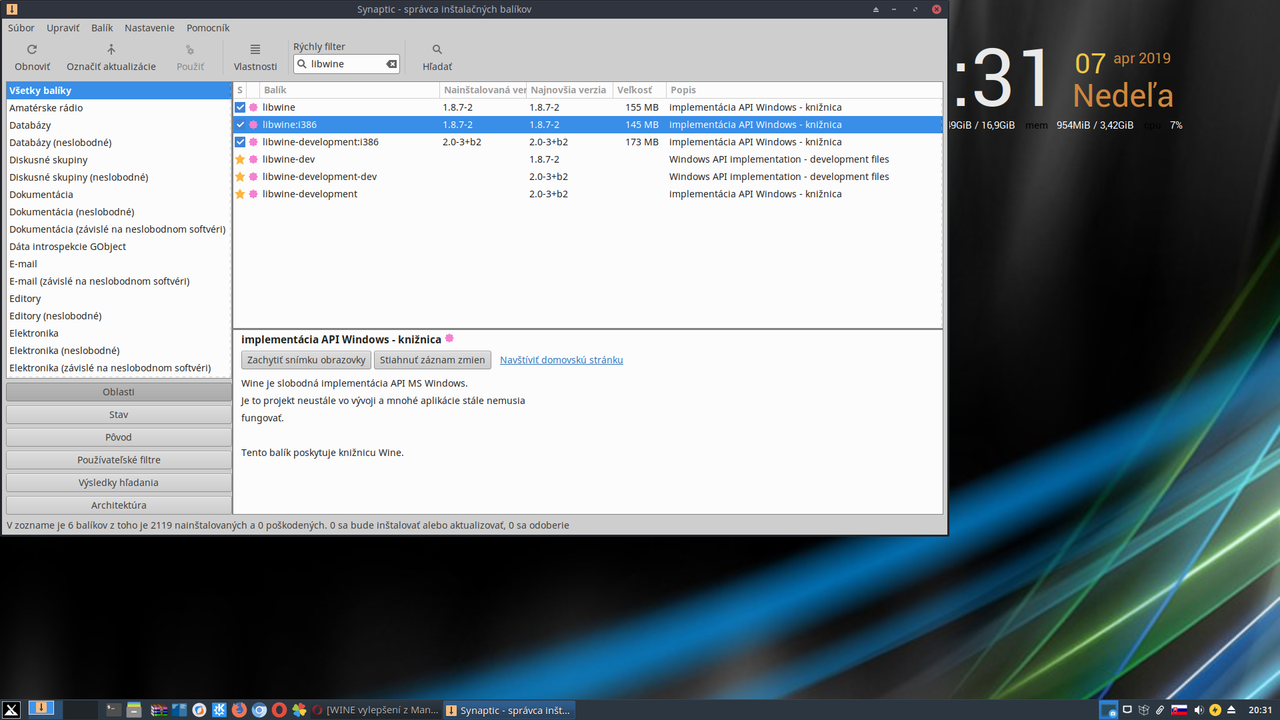Select the Stav filter button

[x=119, y=414]
